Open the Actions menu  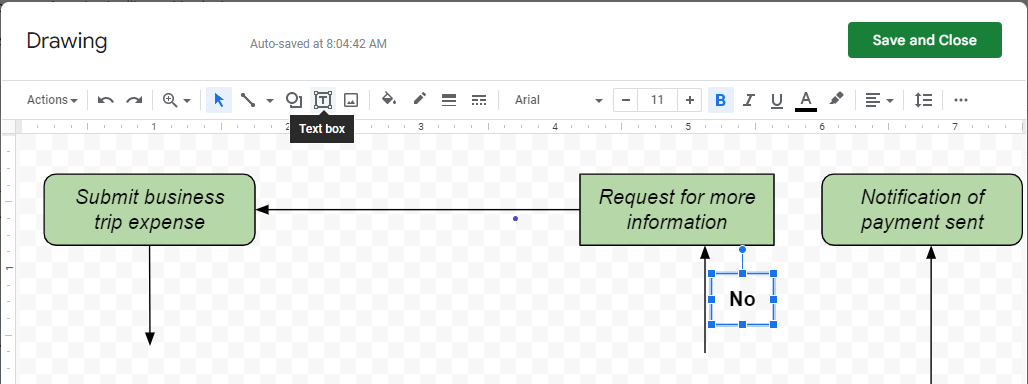(52, 100)
